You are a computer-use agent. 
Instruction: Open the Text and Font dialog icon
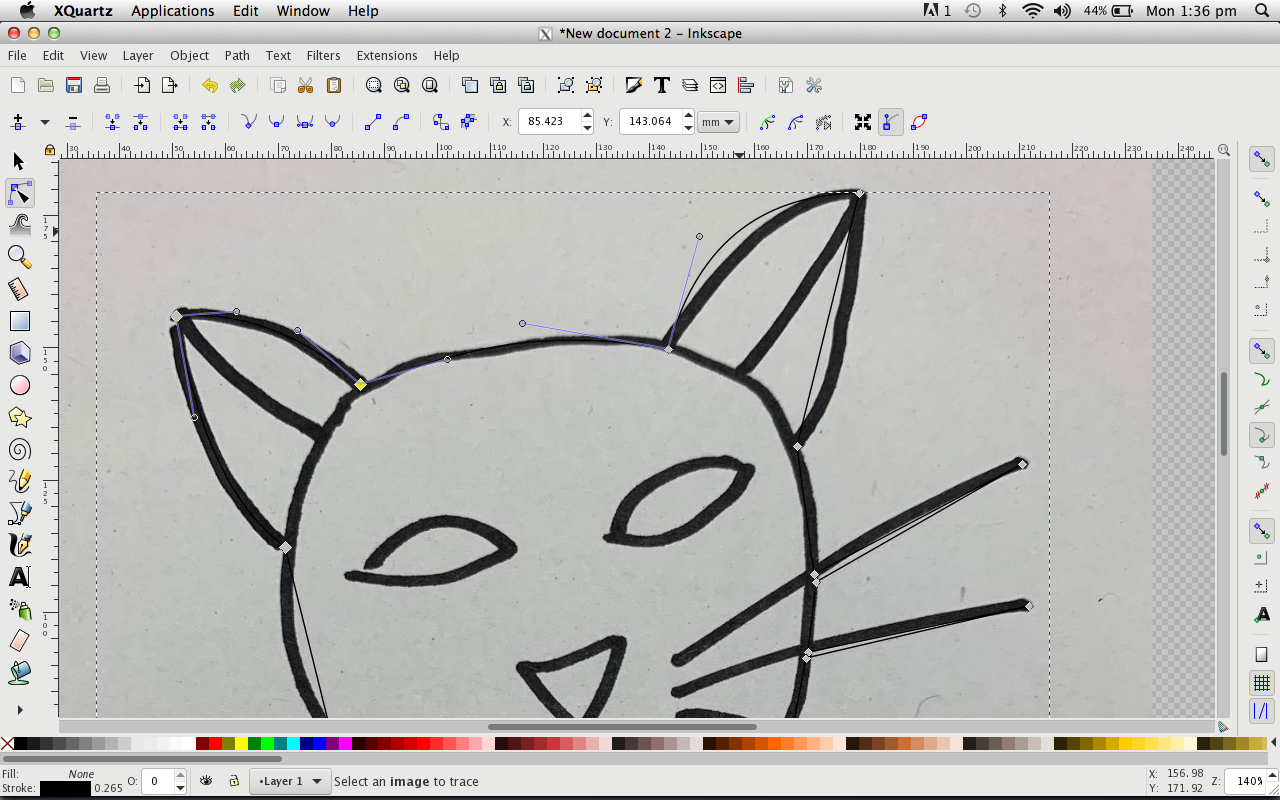tap(661, 86)
